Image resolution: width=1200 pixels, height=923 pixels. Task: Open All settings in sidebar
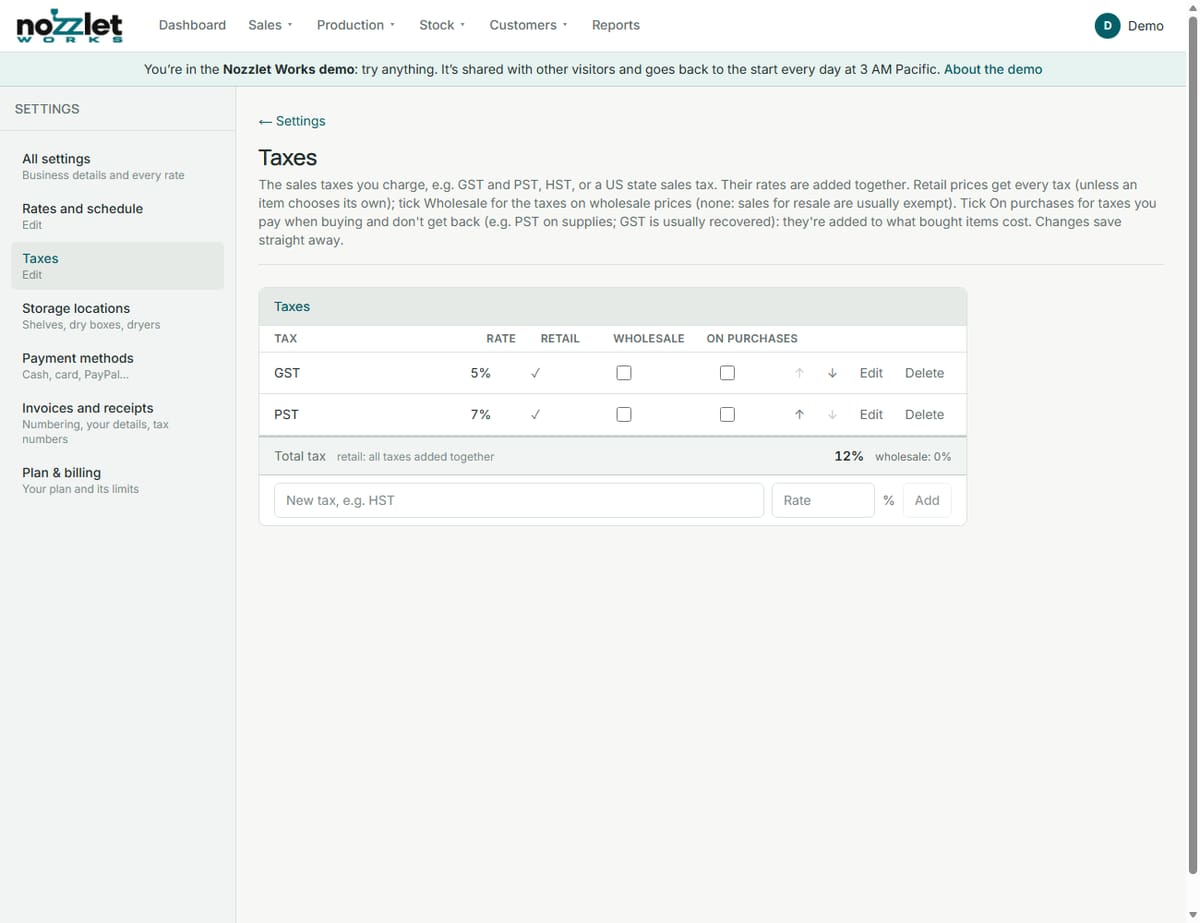(x=117, y=166)
